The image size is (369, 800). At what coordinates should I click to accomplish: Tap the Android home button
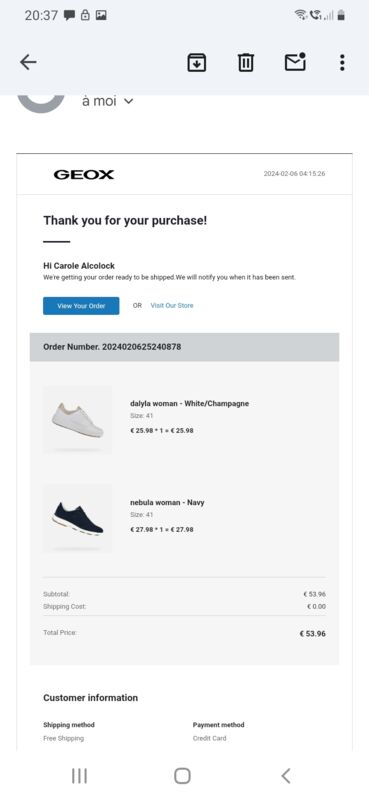click(x=182, y=776)
